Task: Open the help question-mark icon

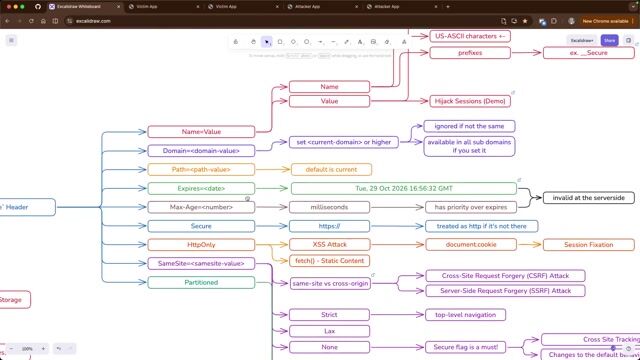Action: (628, 349)
